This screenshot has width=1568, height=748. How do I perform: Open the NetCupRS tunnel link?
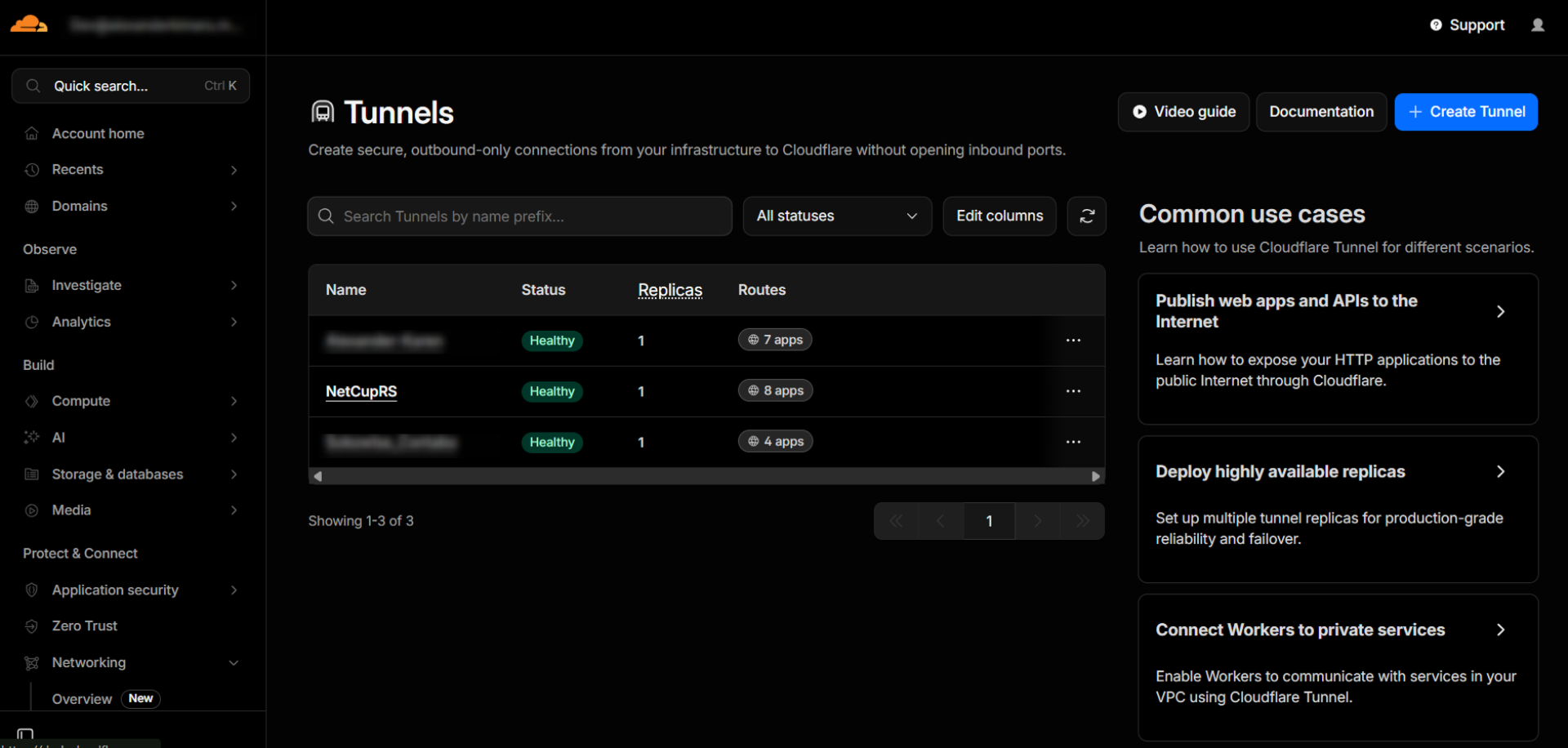pyautogui.click(x=361, y=391)
